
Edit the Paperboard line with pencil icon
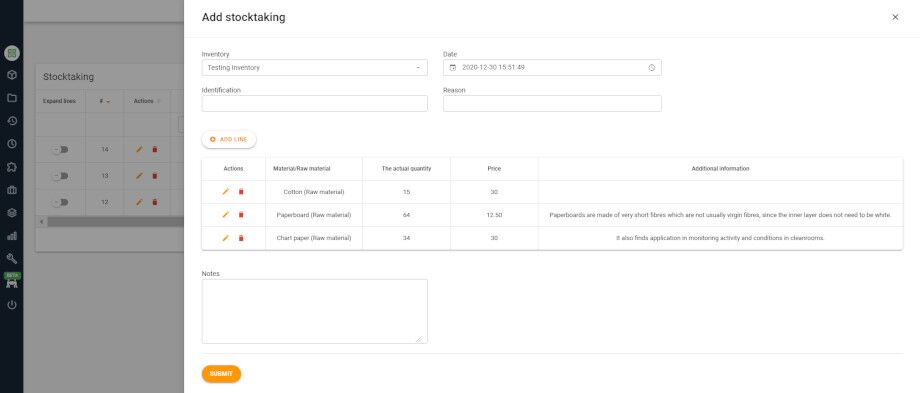click(225, 215)
